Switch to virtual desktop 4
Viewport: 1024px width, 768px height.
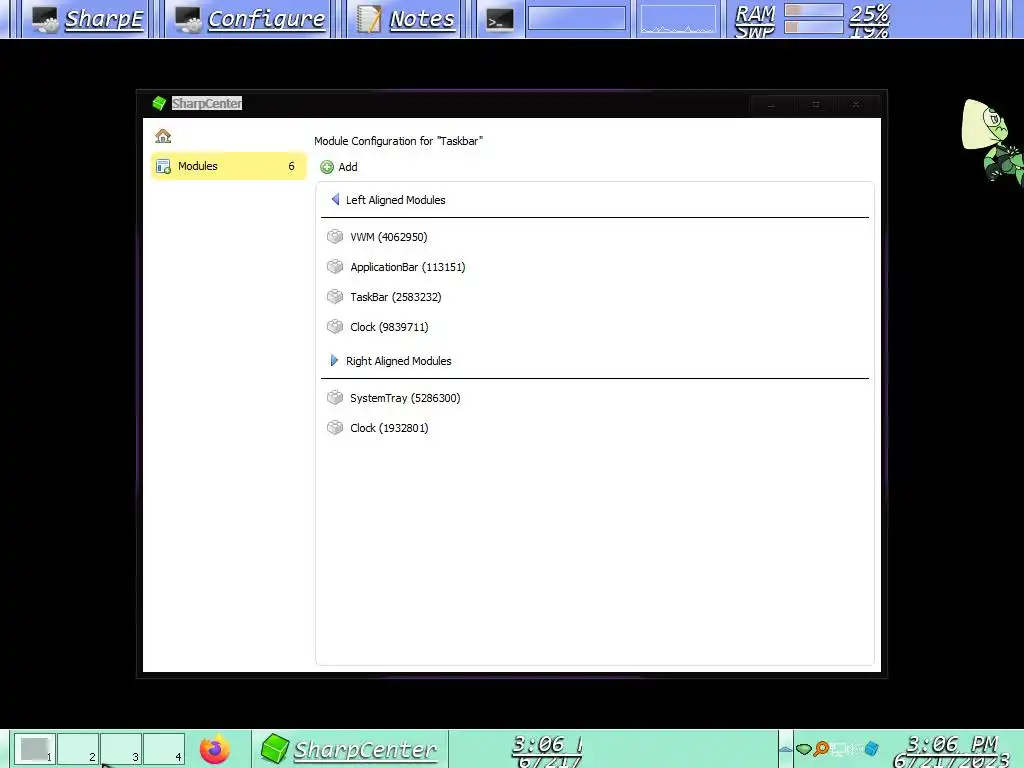(164, 749)
